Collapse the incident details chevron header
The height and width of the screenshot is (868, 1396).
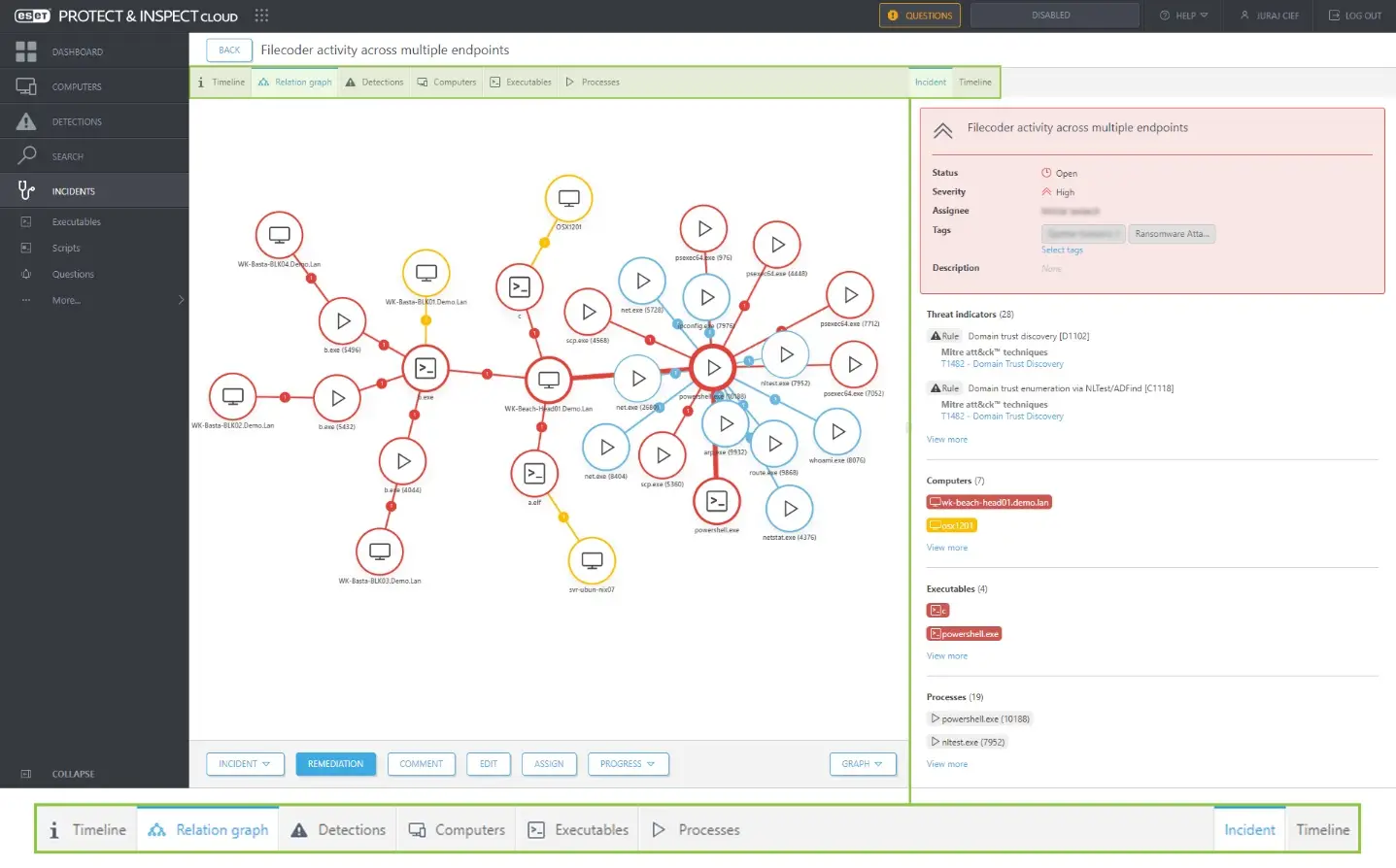pos(942,130)
